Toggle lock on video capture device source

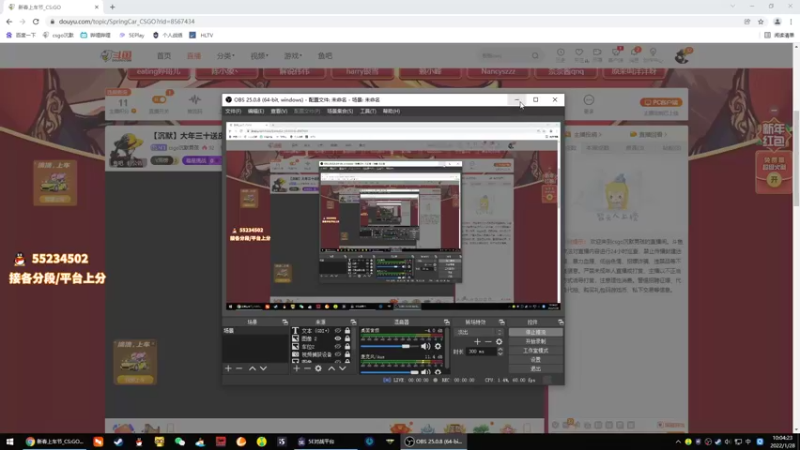[x=347, y=354]
